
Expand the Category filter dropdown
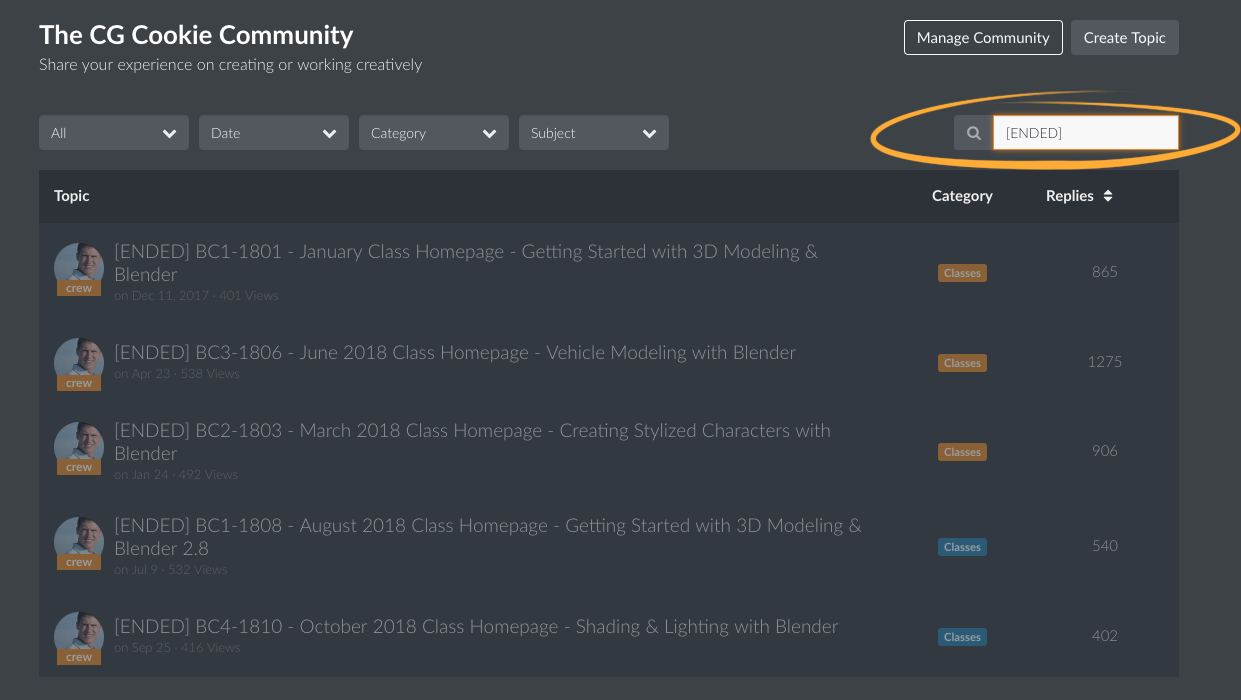(433, 132)
